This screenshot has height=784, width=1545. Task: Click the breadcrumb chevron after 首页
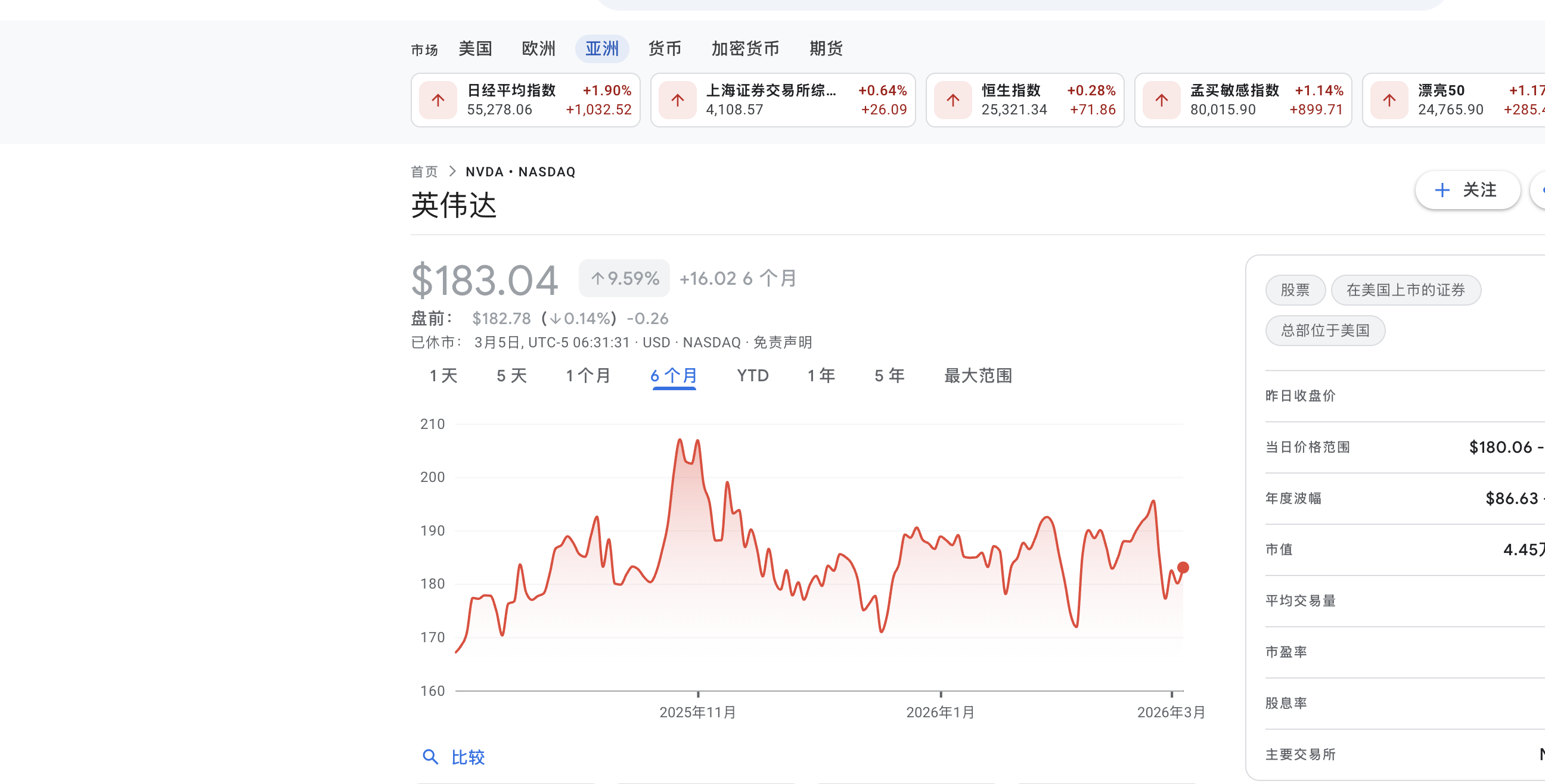(x=452, y=172)
